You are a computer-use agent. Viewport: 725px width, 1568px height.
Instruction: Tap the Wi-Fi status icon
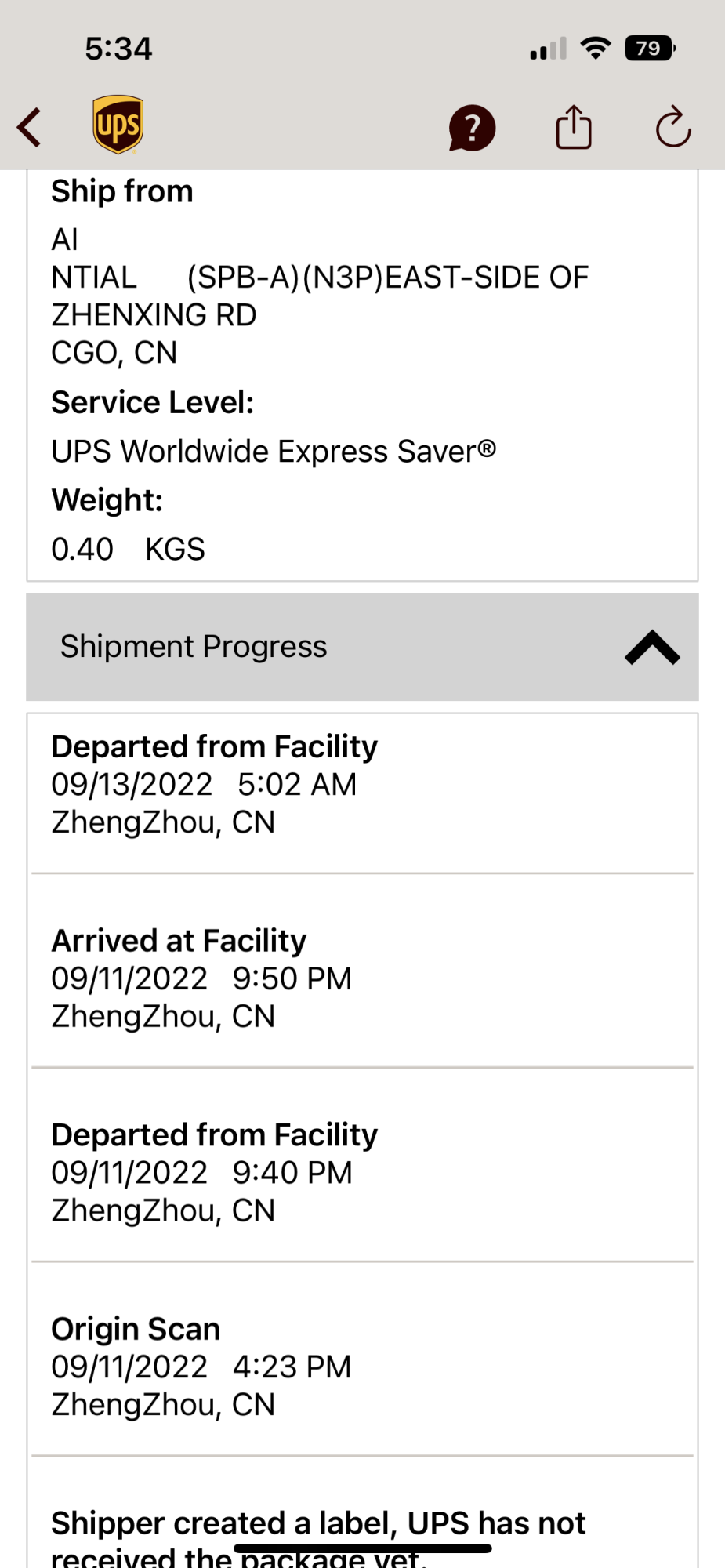(x=596, y=49)
